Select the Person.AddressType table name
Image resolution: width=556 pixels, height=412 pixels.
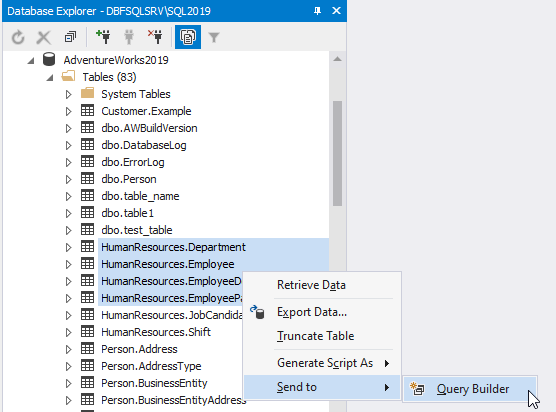click(x=151, y=366)
